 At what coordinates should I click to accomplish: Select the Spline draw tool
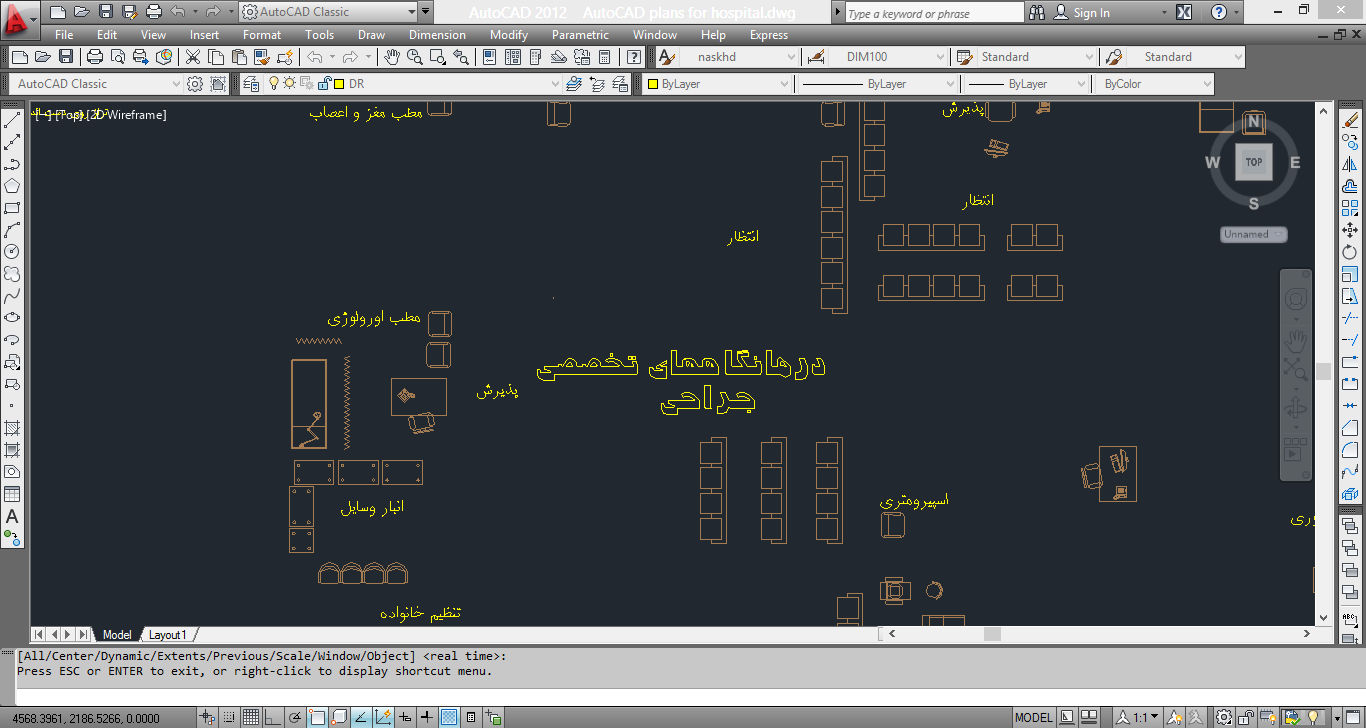(12, 296)
